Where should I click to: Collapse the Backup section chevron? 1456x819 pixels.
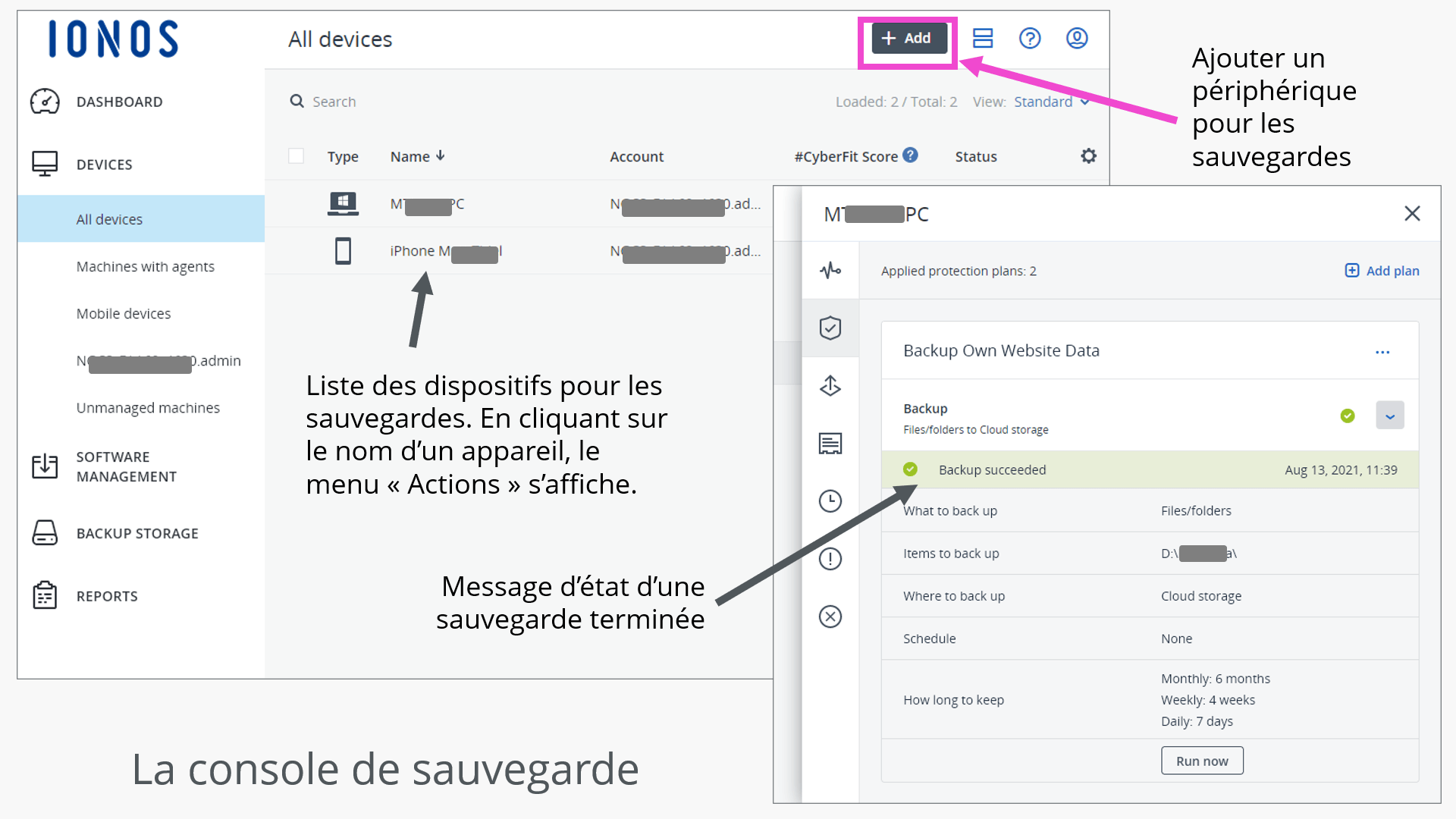click(1389, 416)
